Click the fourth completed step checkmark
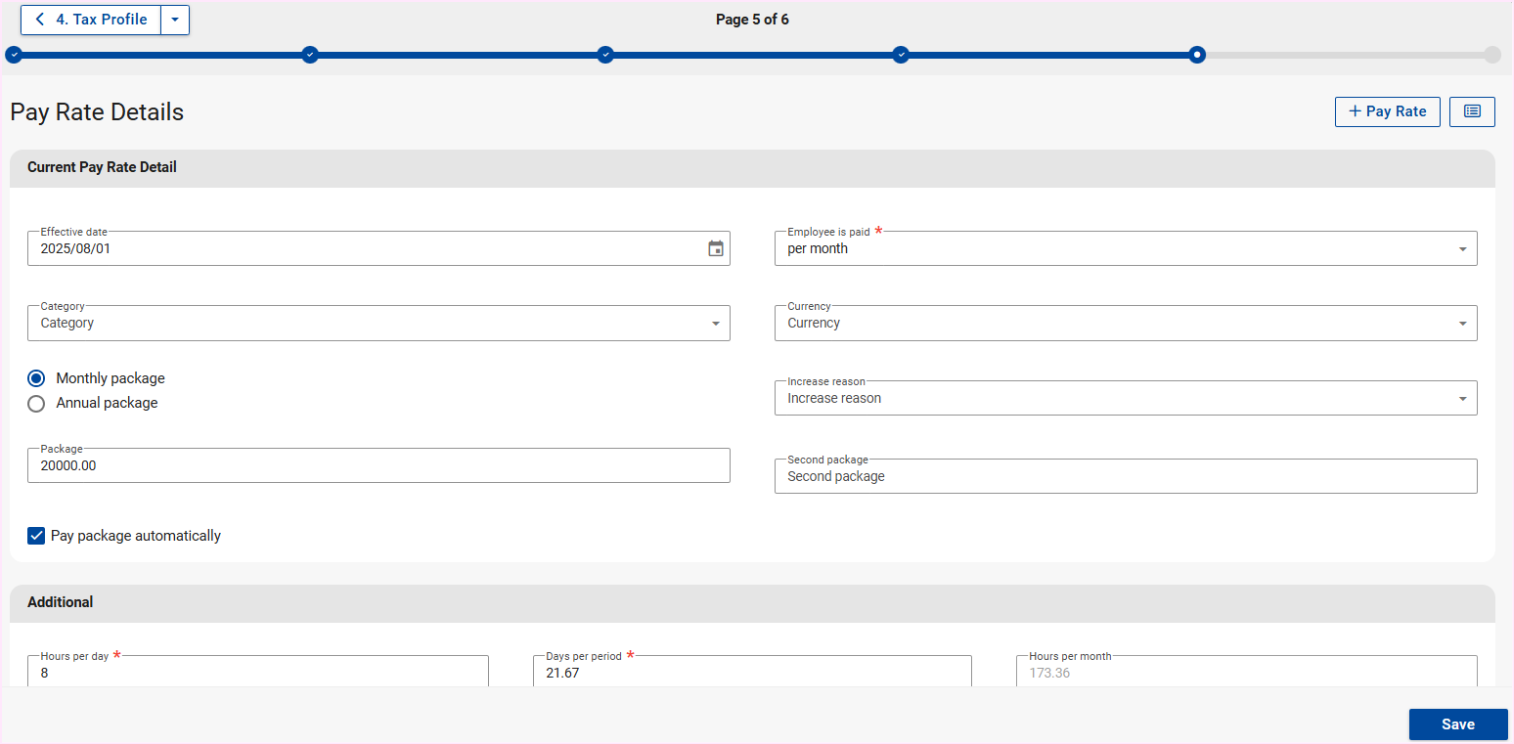1514x744 pixels. 901,55
